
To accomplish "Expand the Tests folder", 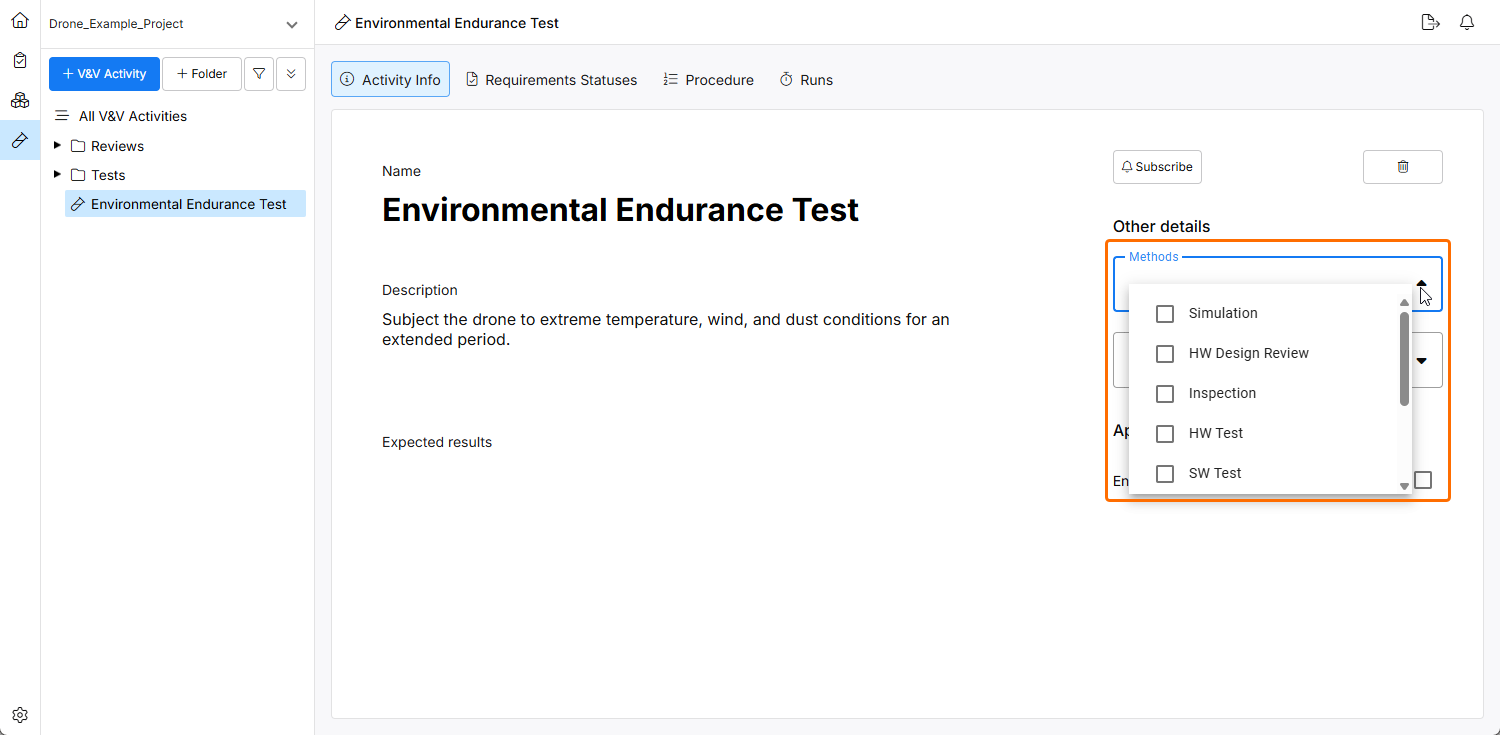I will (58, 175).
